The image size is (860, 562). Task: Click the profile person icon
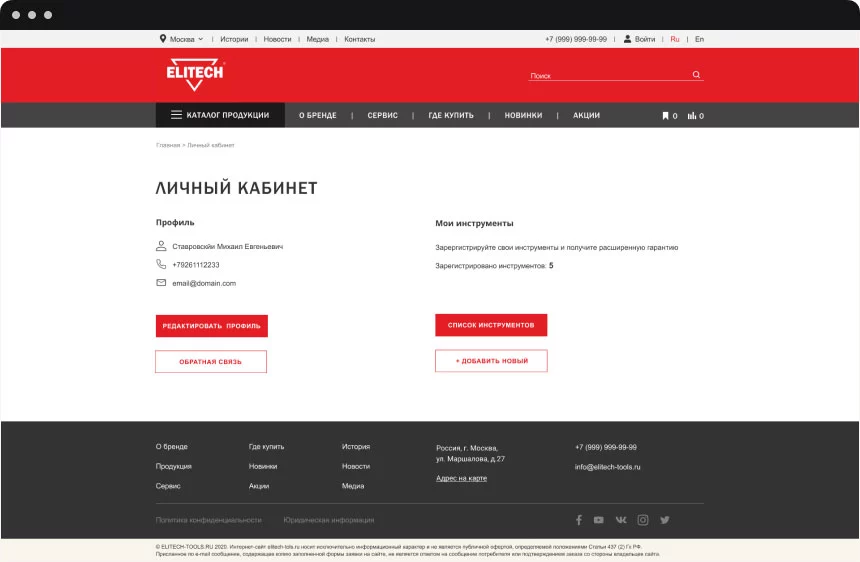coord(161,246)
